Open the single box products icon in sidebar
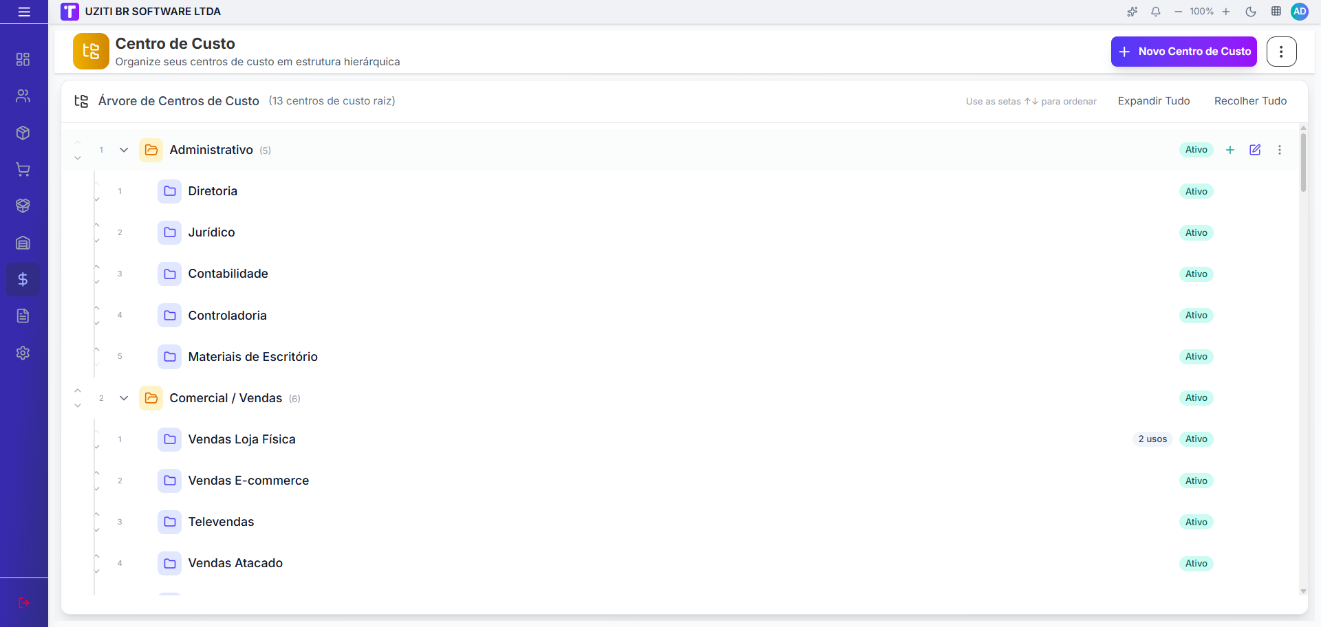The width and height of the screenshot is (1321, 627). click(23, 133)
